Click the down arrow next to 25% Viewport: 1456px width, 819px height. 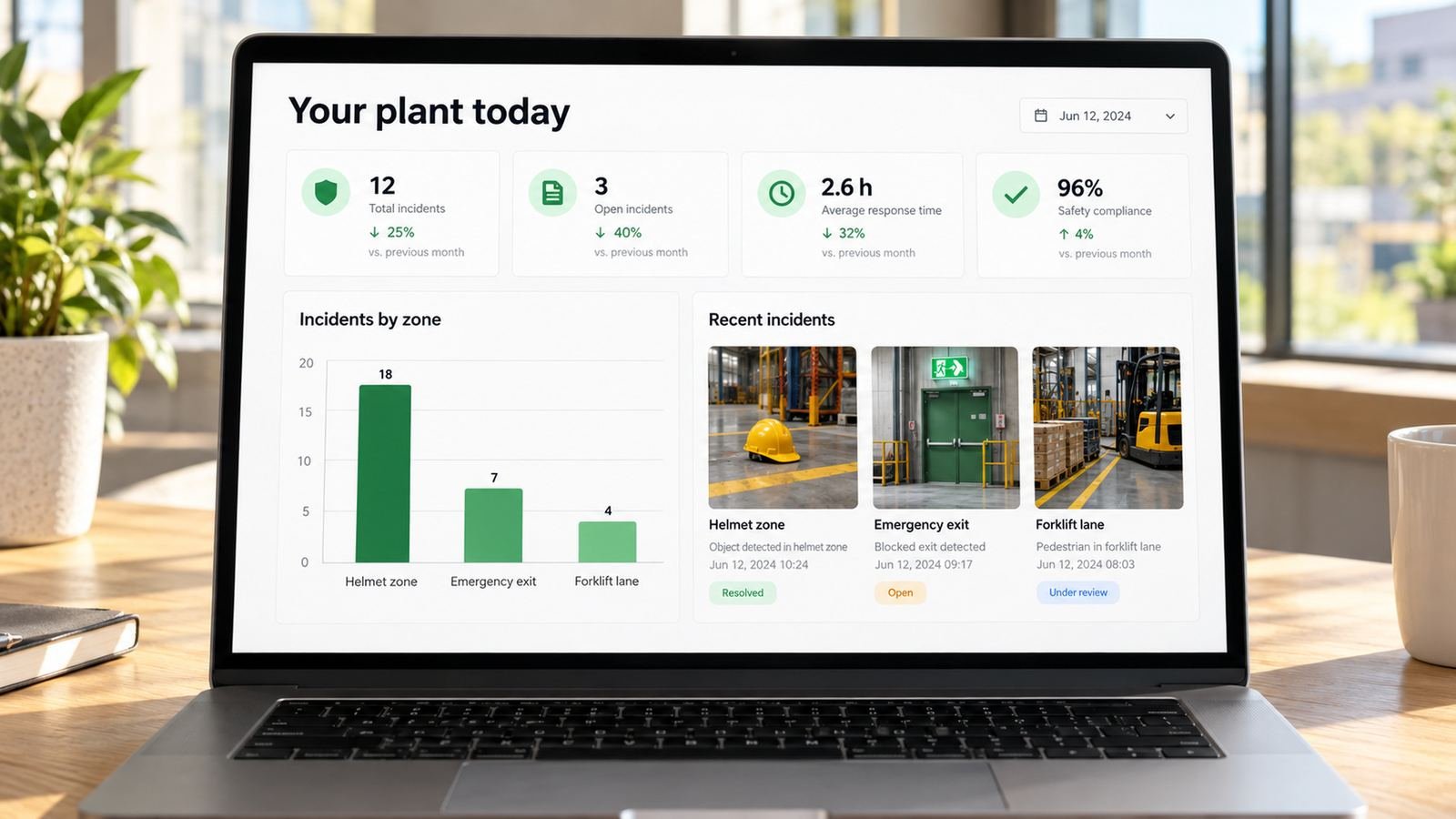tap(374, 232)
